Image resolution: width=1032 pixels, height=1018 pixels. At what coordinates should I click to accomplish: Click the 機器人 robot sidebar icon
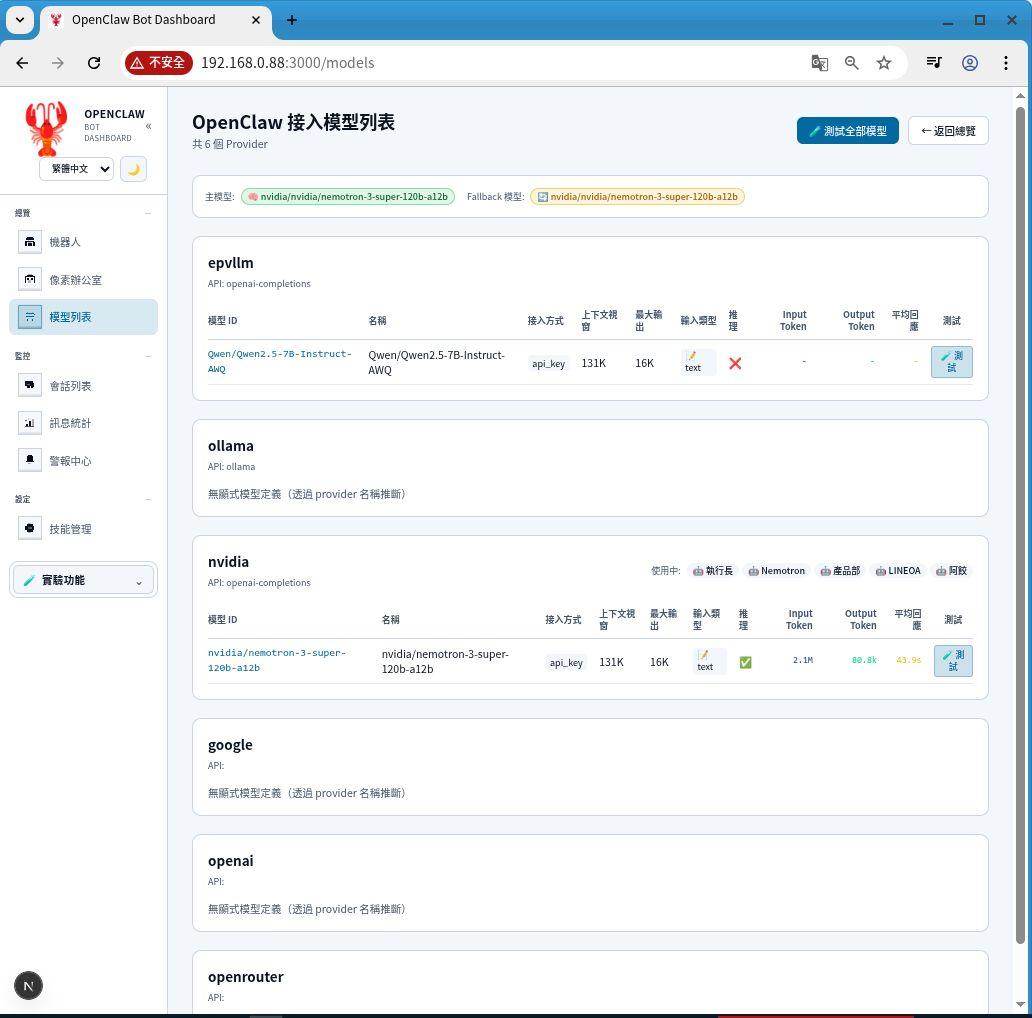click(30, 242)
